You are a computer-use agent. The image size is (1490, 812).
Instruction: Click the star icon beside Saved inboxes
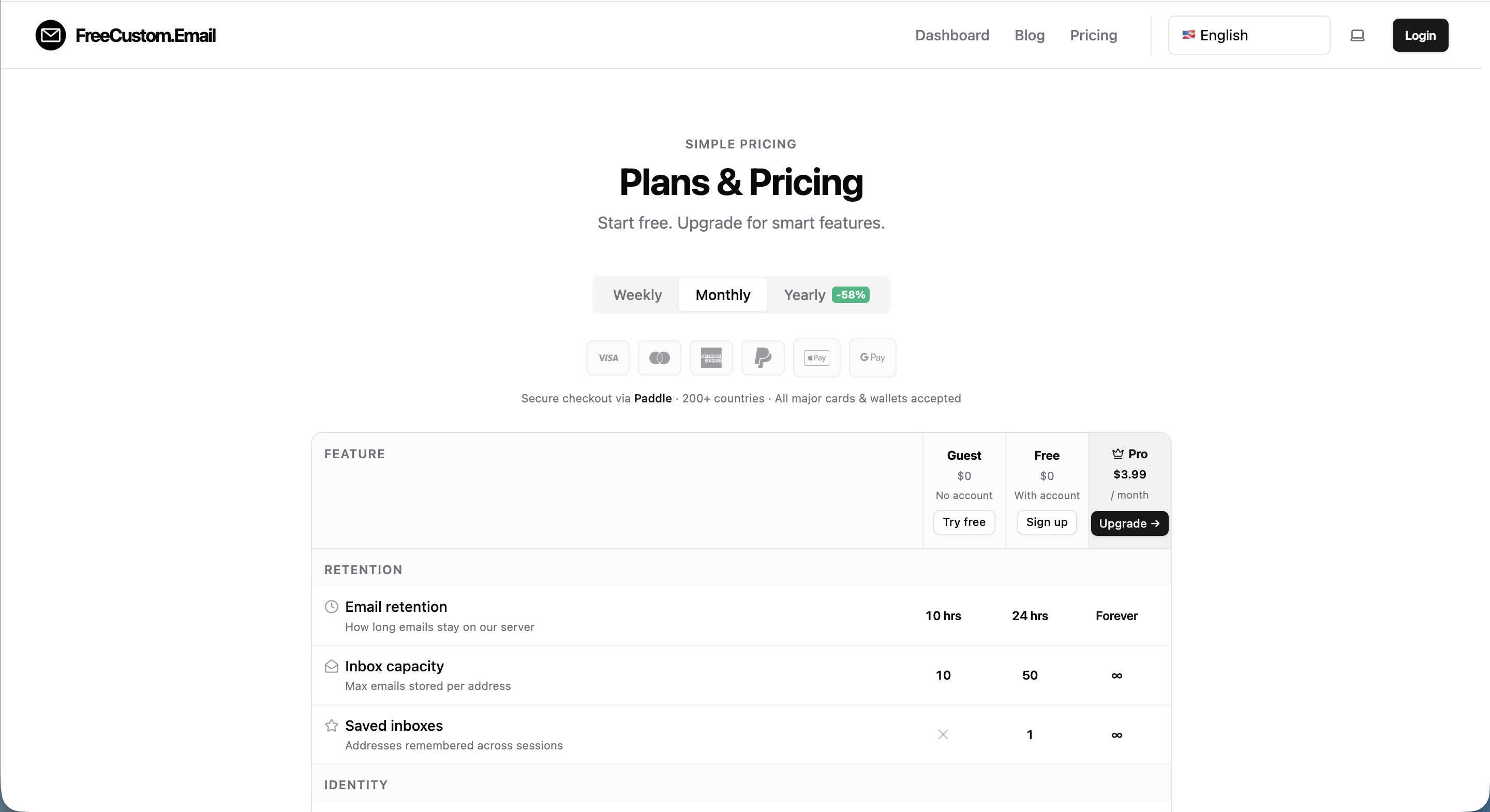(331, 725)
